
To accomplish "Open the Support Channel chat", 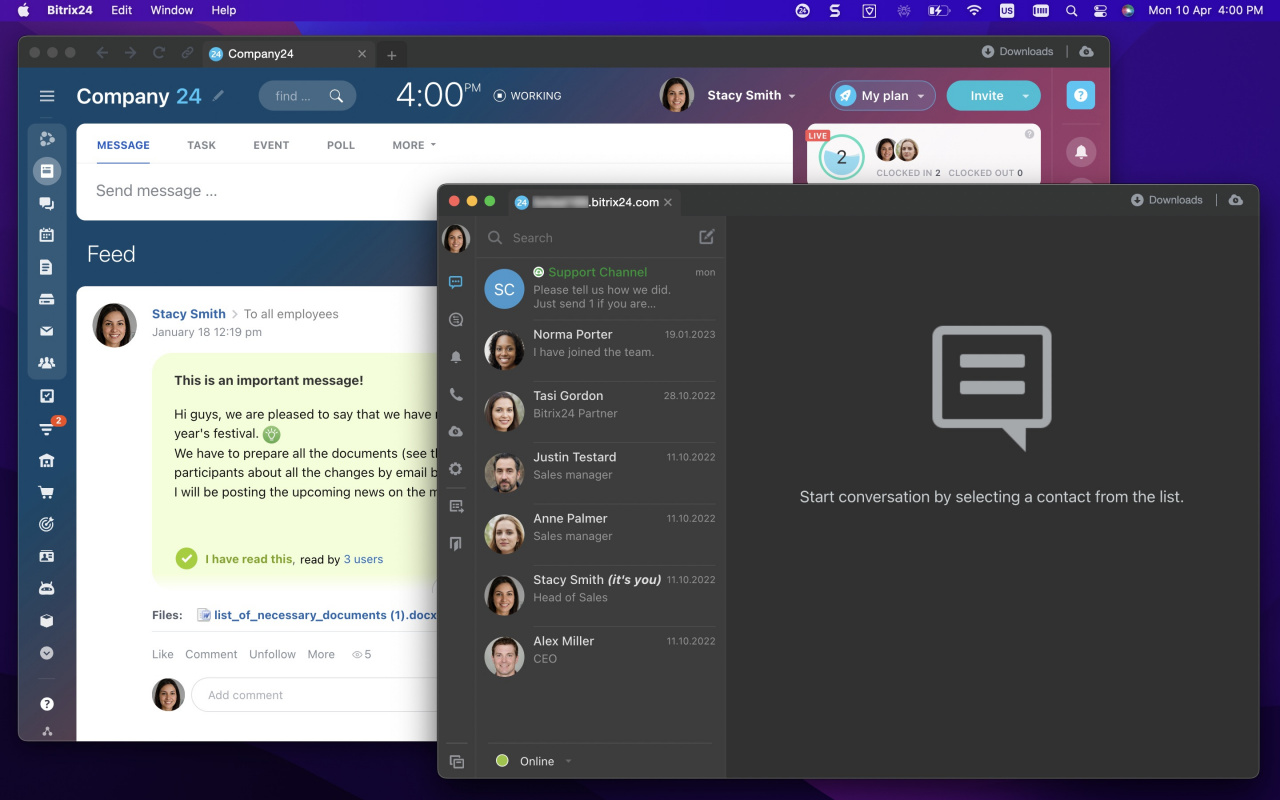I will [600, 289].
